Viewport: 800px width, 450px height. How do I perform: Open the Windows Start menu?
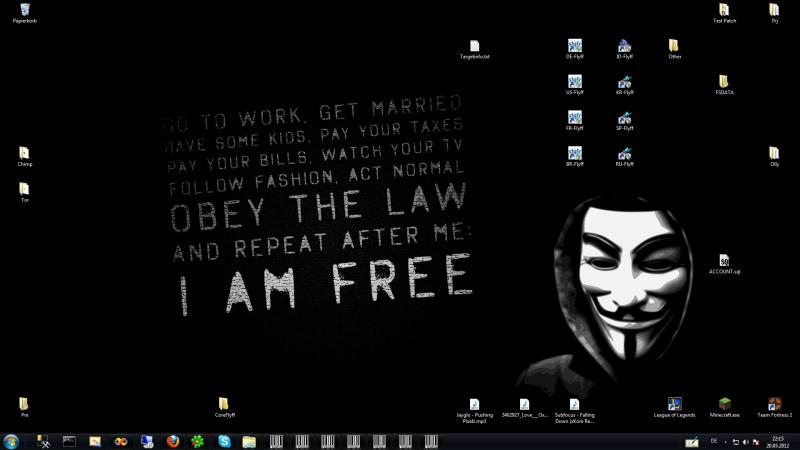tap(12, 440)
